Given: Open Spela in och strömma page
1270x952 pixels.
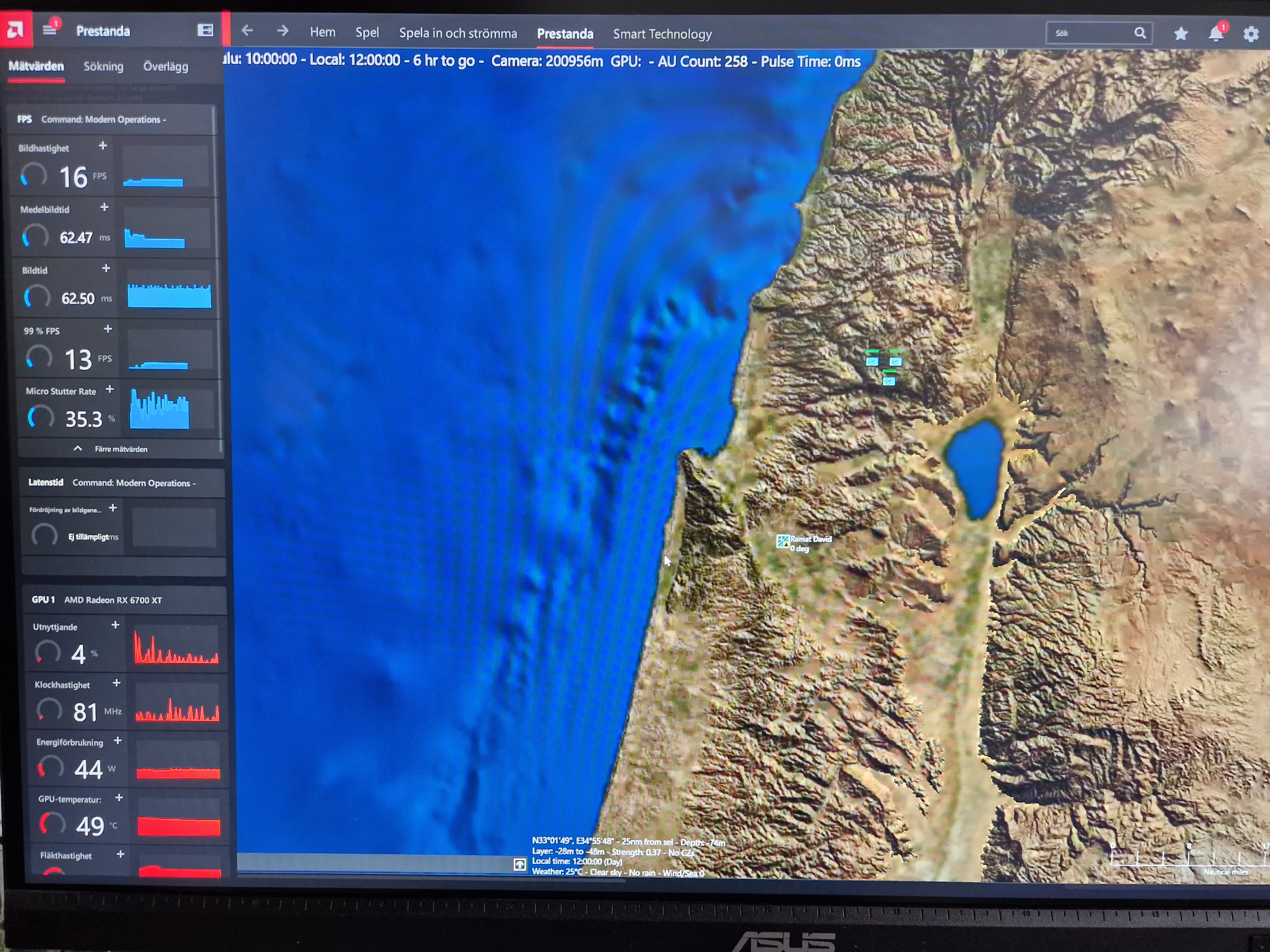Looking at the screenshot, I should [458, 33].
